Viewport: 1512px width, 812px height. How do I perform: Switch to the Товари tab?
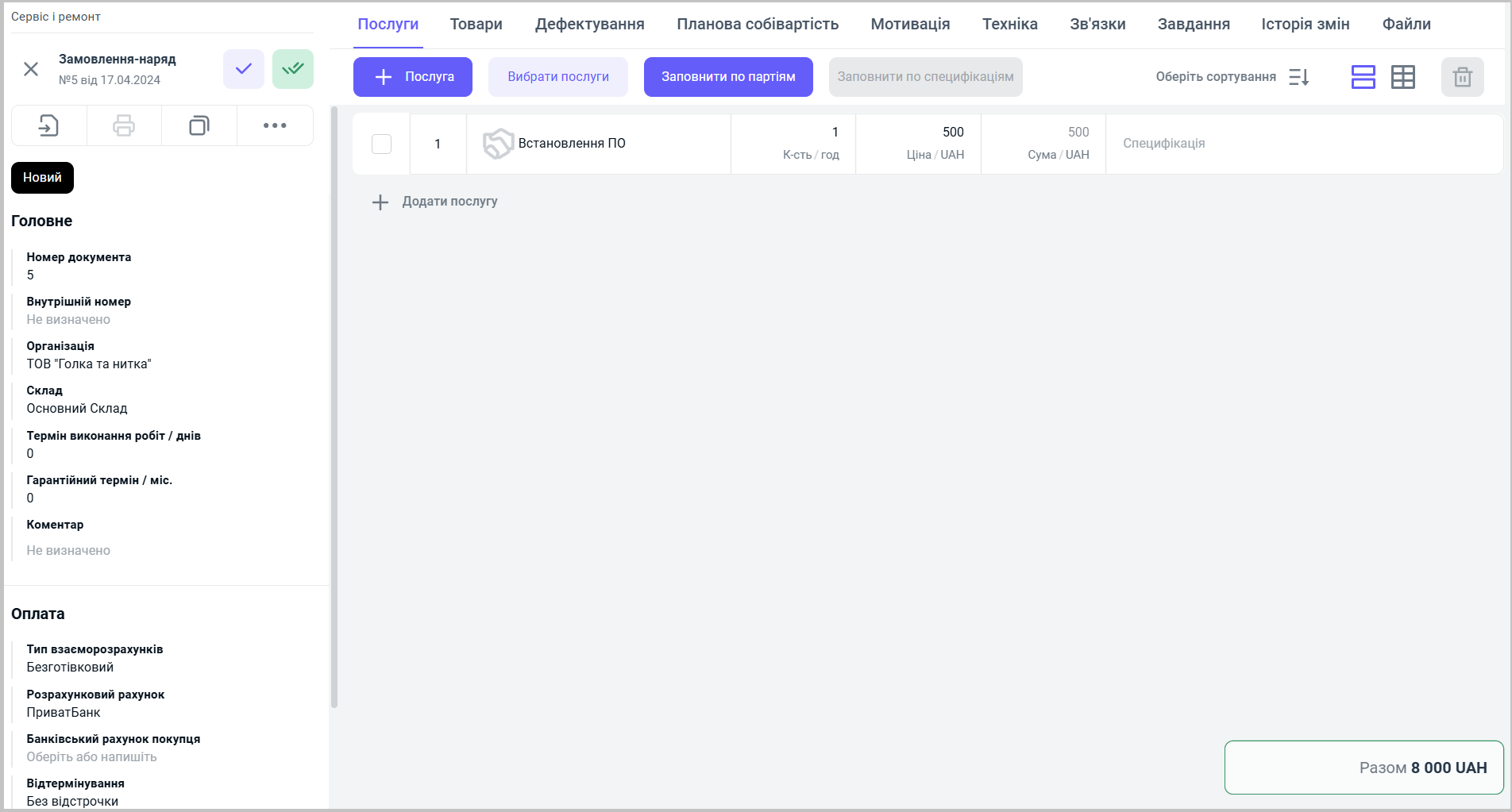coord(476,24)
